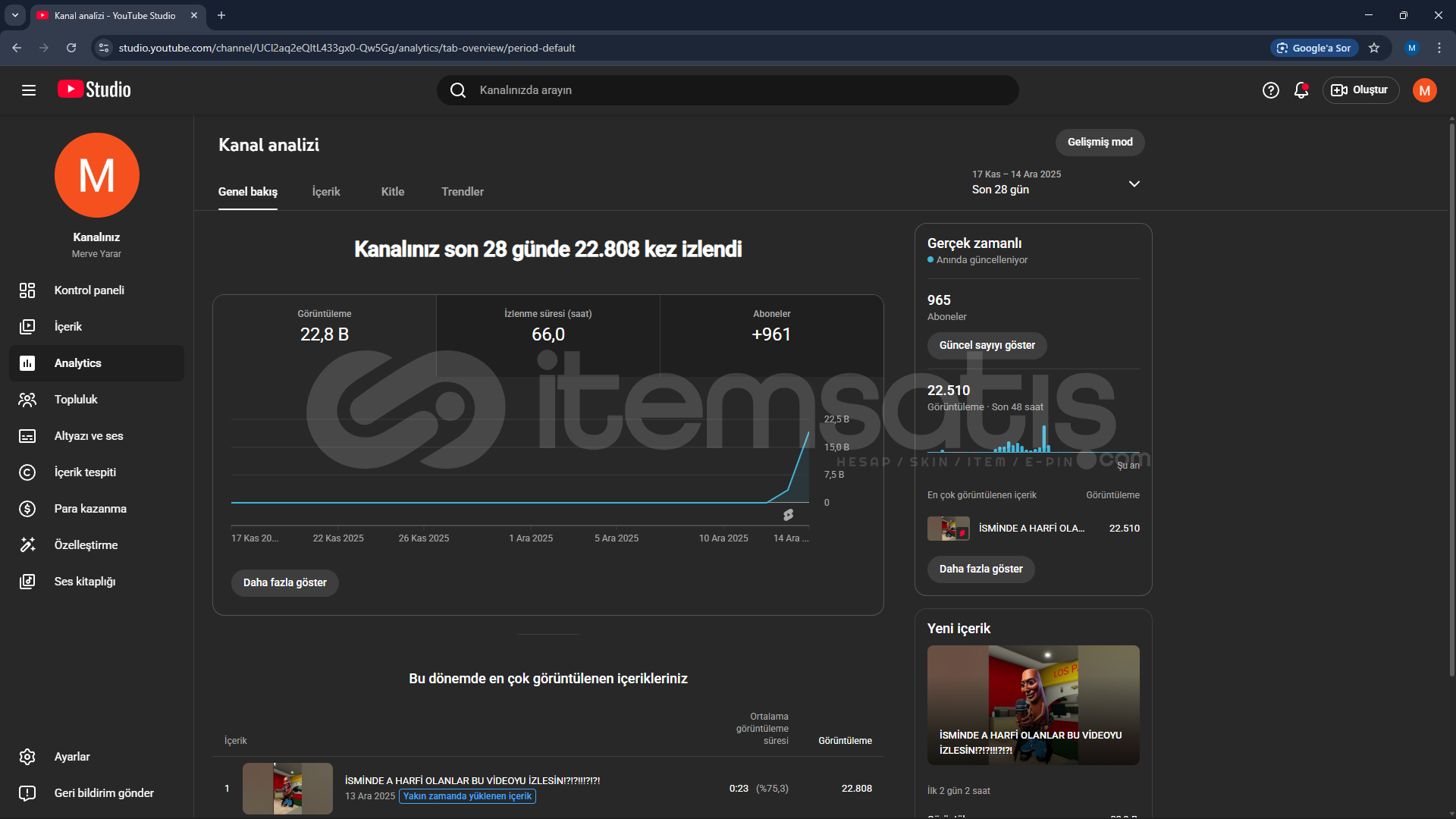1456x819 pixels.
Task: Open the help question mark icon
Action: (1271, 90)
